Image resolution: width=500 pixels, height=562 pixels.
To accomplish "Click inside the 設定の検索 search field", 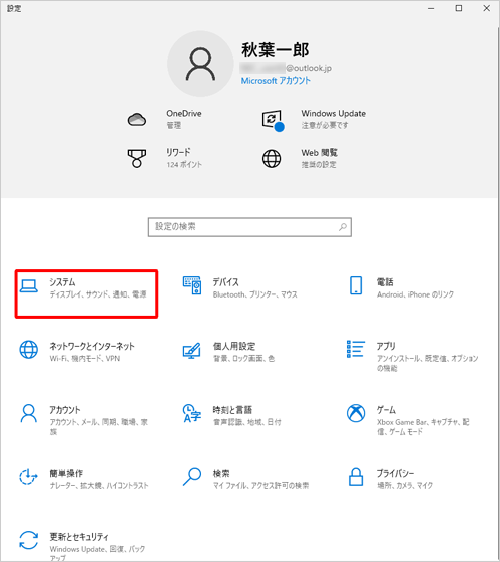I will (x=250, y=227).
